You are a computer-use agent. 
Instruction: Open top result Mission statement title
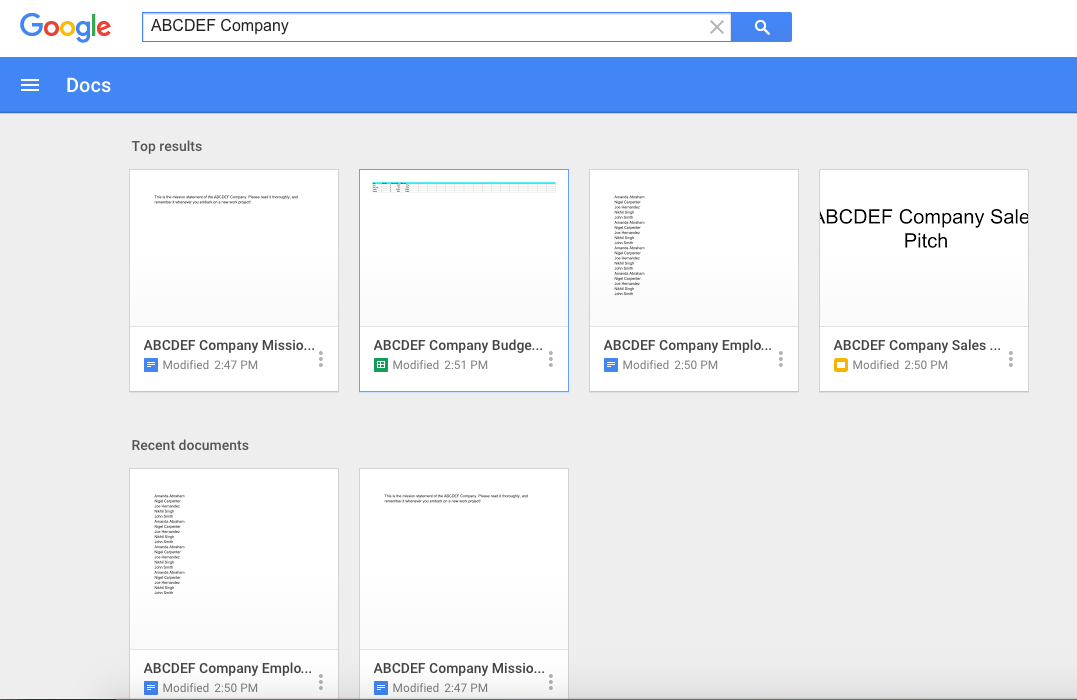click(x=229, y=345)
